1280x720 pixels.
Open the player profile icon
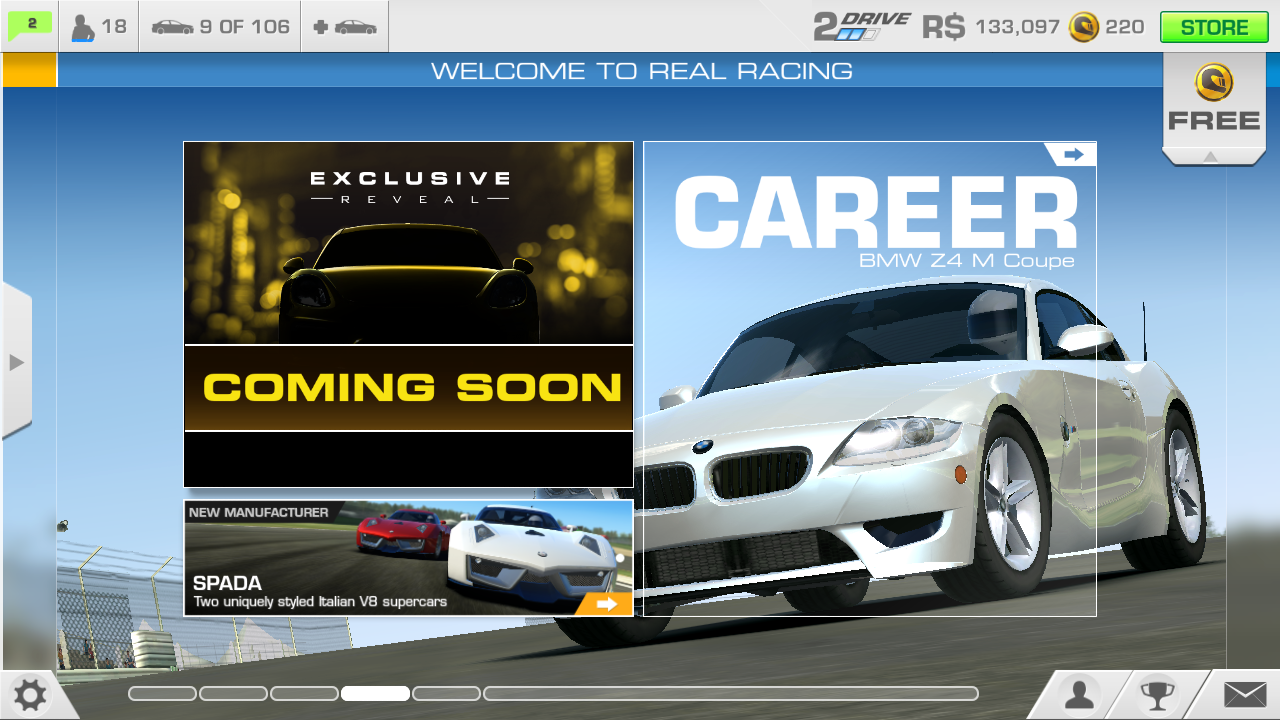tap(1080, 694)
